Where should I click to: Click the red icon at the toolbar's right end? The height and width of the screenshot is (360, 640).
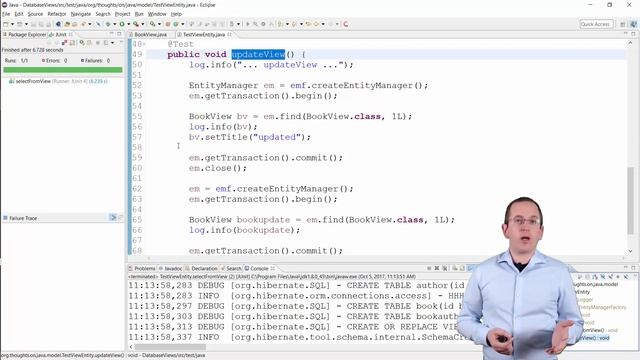(346, 24)
